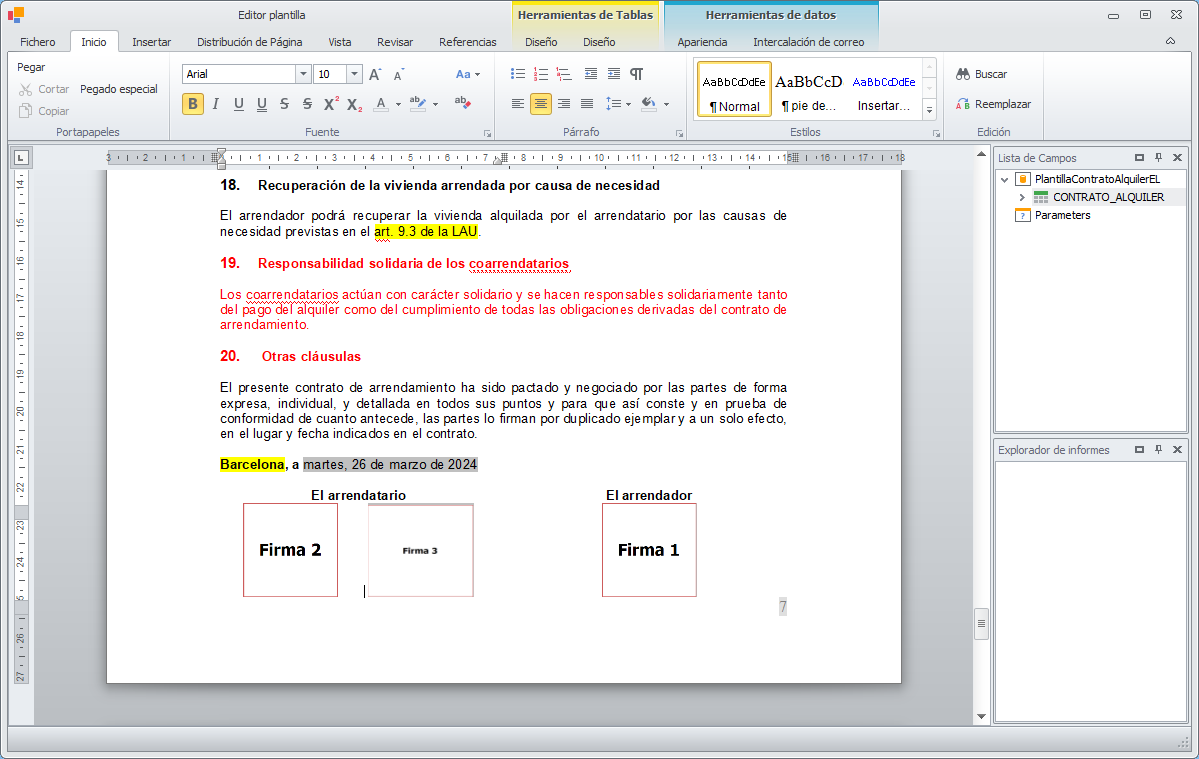Justify the paragraph text
This screenshot has width=1199, height=759.
point(587,104)
